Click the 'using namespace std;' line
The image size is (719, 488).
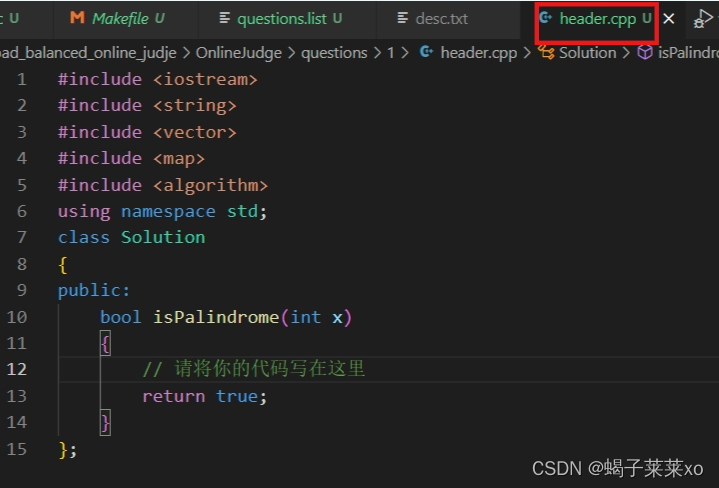[162, 211]
